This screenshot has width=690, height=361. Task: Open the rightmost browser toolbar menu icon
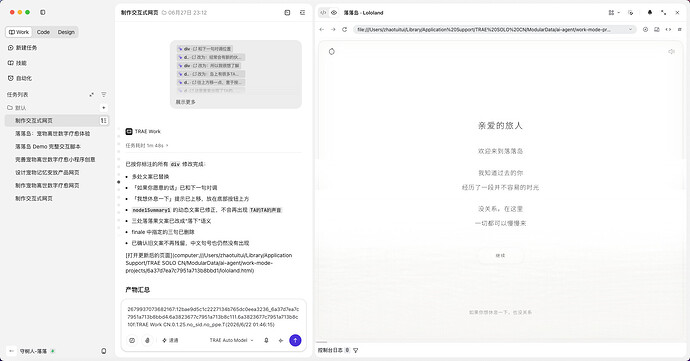point(679,29)
